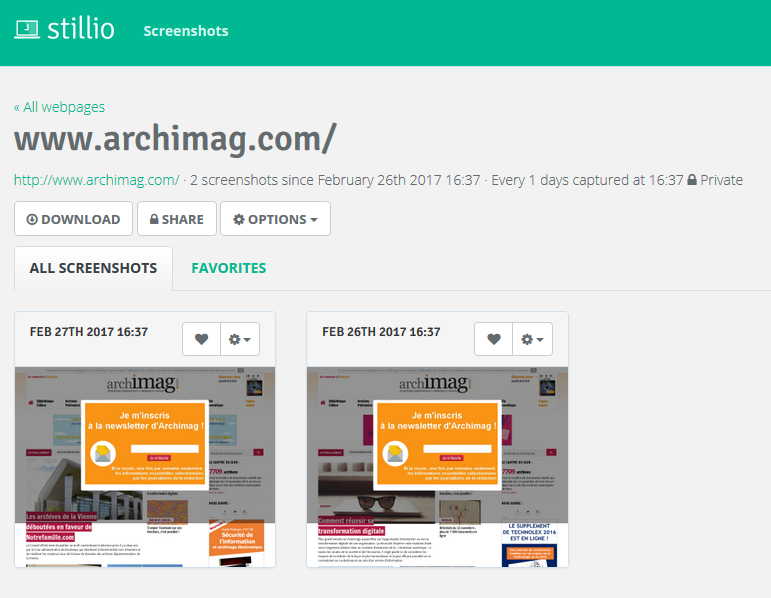The height and width of the screenshot is (598, 771).
Task: Expand the OPTIONS dropdown
Action: pyautogui.click(x=275, y=219)
